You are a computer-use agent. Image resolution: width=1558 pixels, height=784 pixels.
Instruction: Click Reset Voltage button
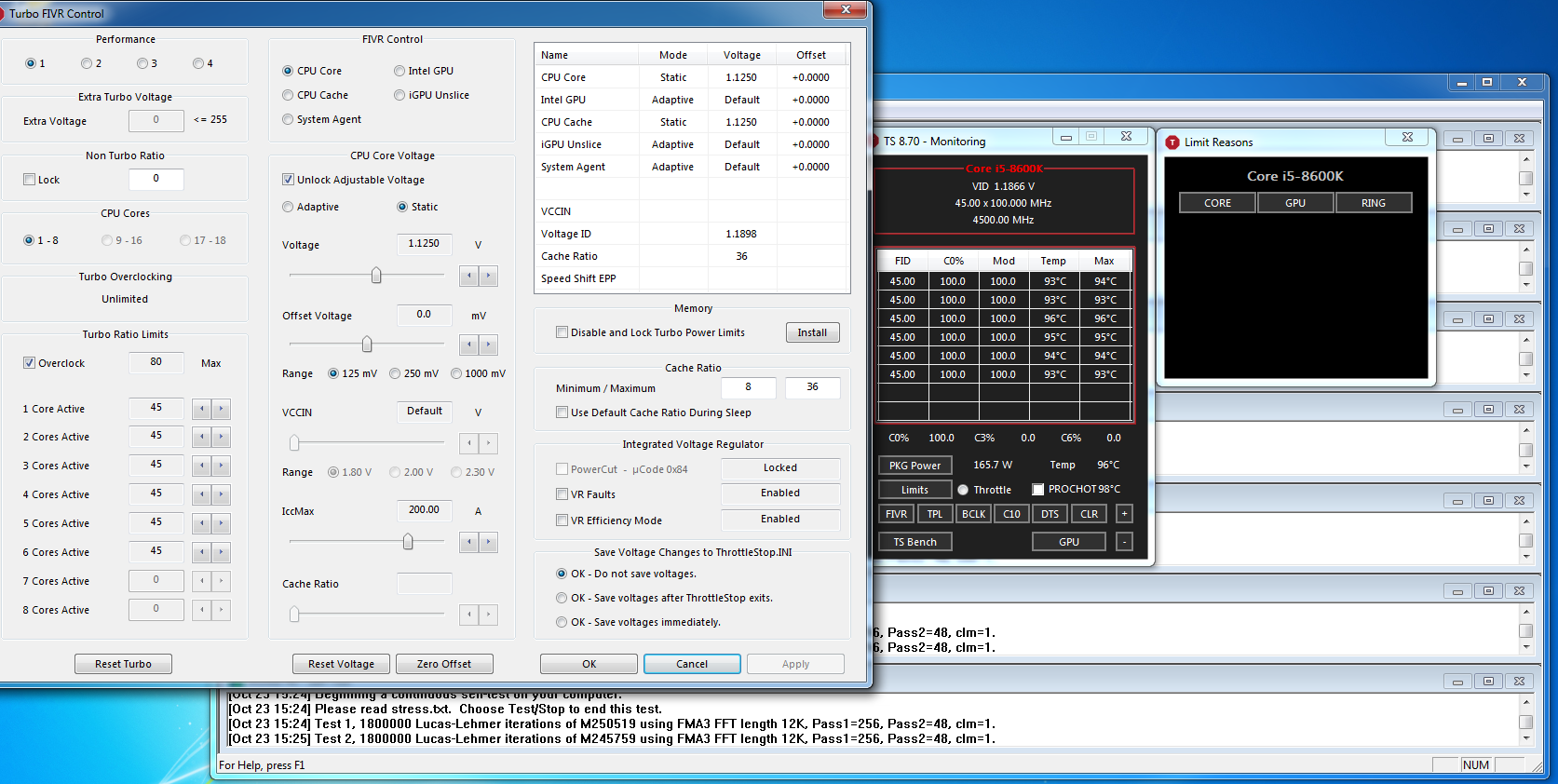341,664
